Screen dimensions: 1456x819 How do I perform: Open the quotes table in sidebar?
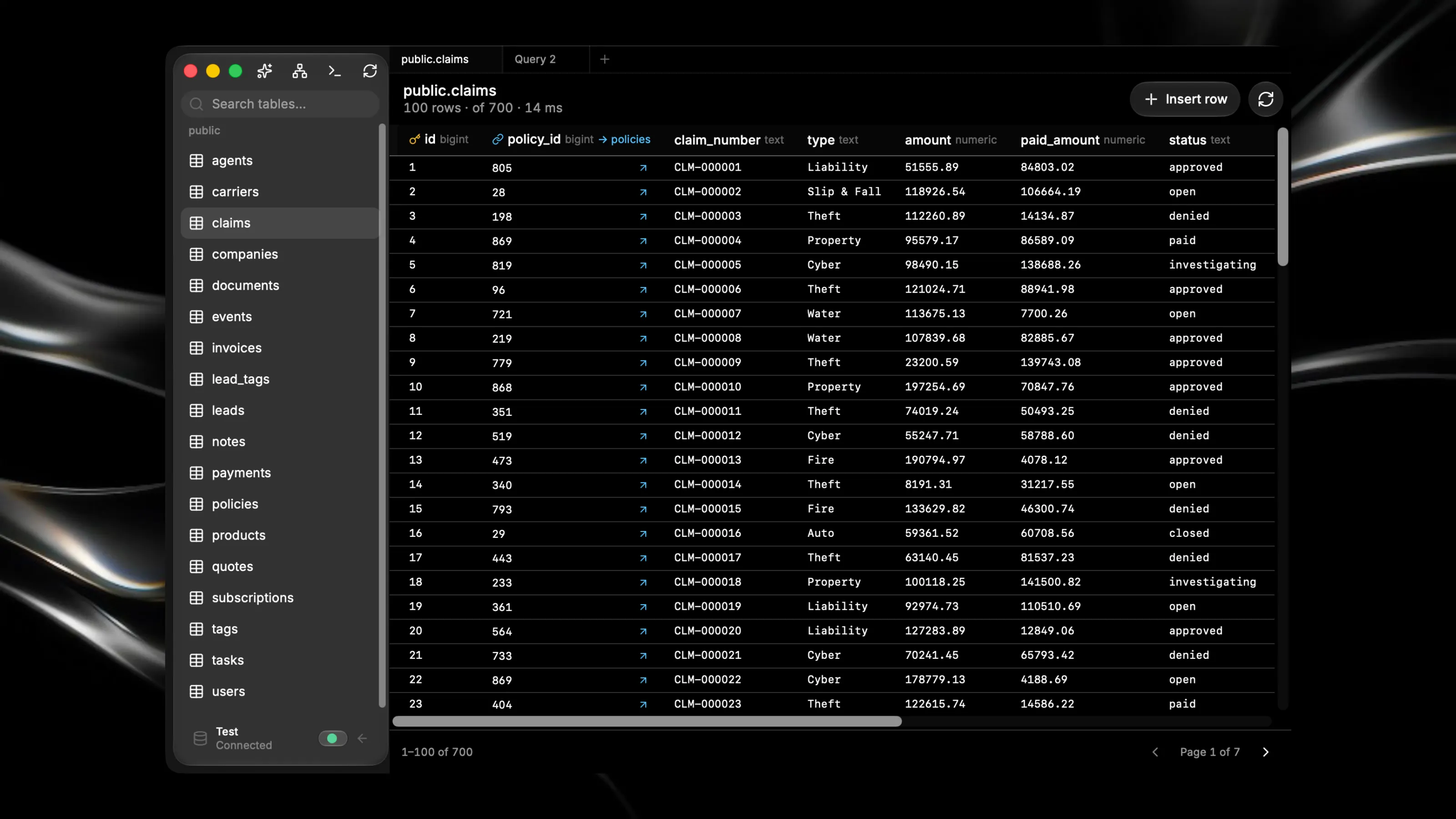click(280, 567)
